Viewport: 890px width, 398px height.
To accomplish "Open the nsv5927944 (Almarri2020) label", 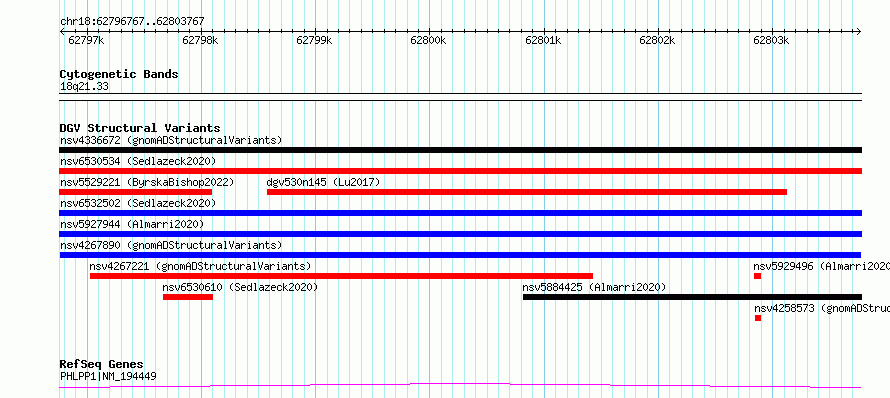I will [132, 224].
